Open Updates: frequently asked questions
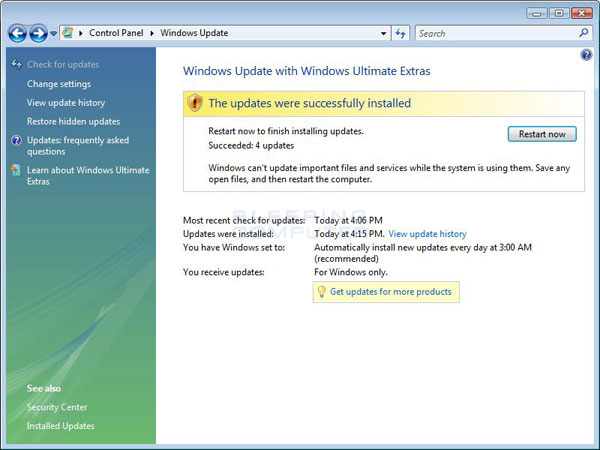Viewport: 600px width, 450px height. coord(78,146)
